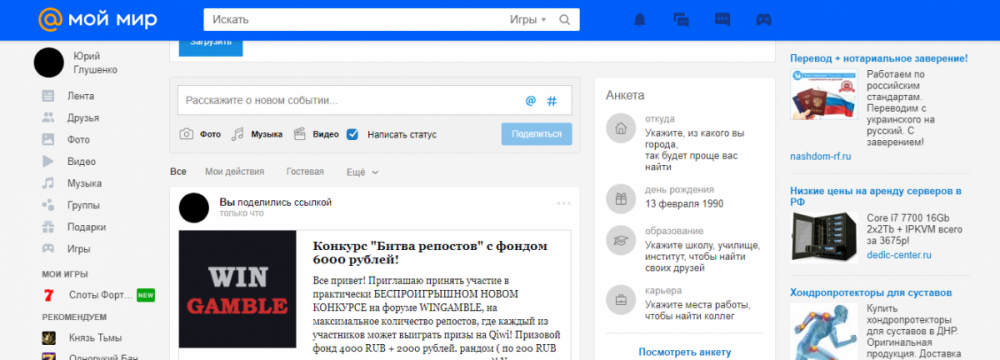Open the Слоты Фортуны game icon

pos(48,296)
